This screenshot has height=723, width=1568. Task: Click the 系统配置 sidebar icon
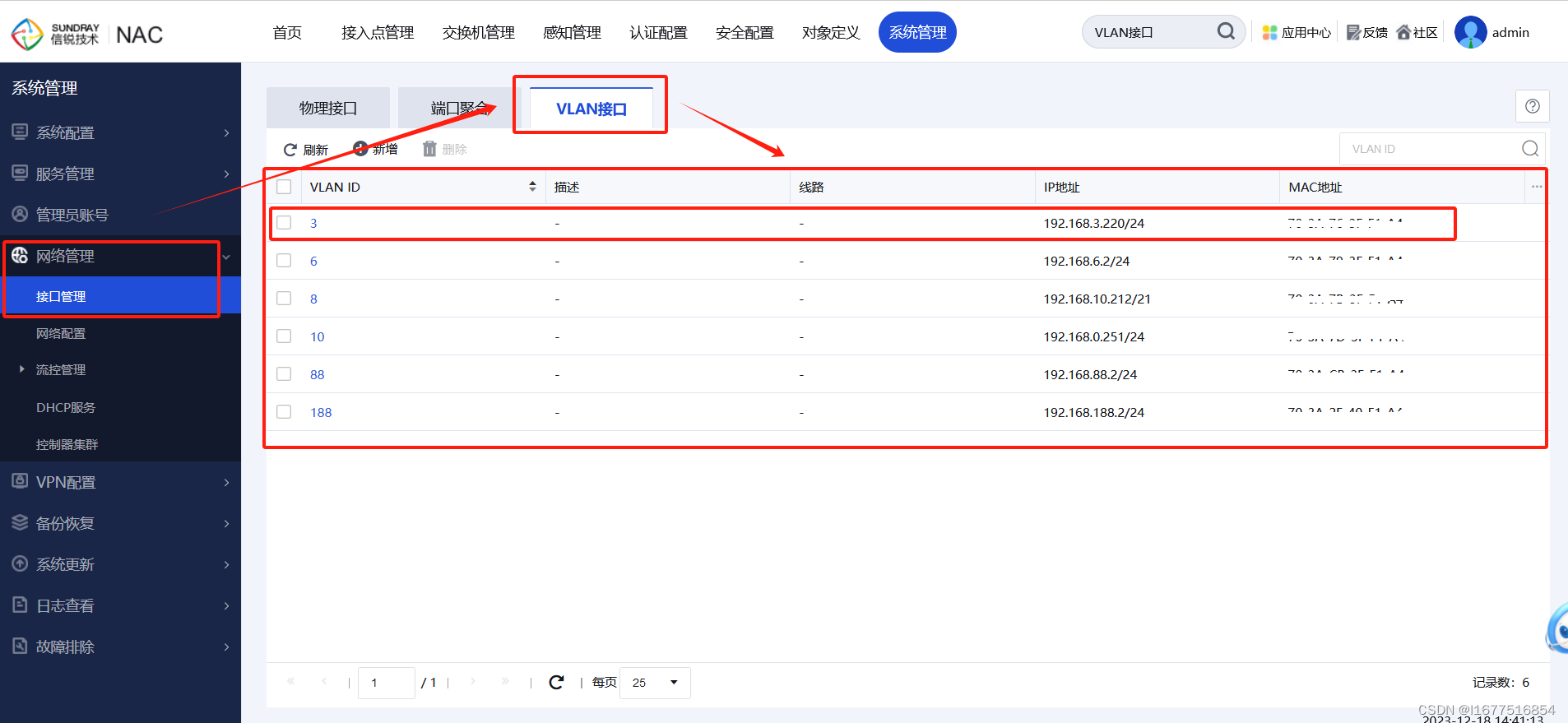(x=20, y=132)
